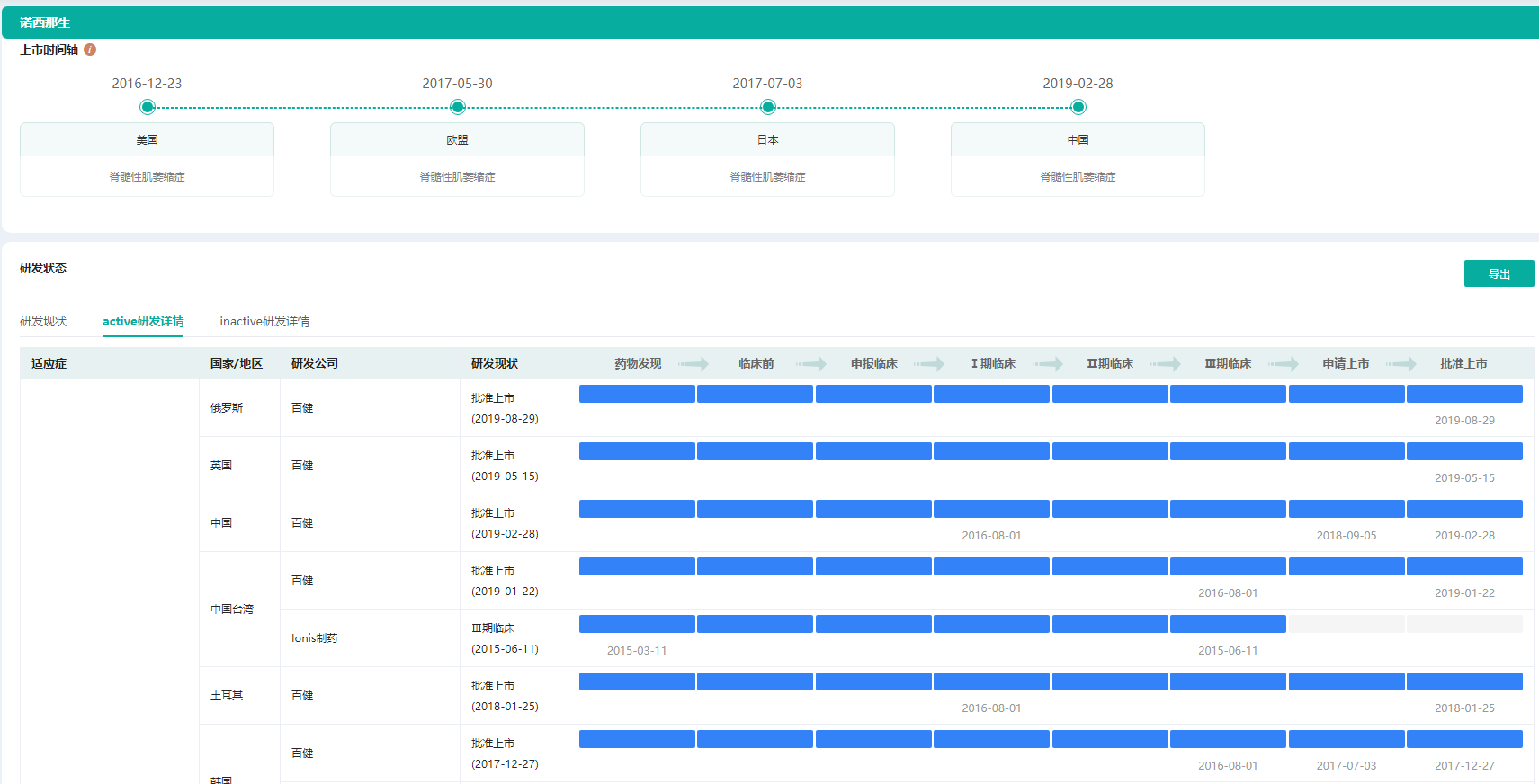Select the 2019-02-28 timeline marker
This screenshot has height=784, width=1539.
point(1078,108)
